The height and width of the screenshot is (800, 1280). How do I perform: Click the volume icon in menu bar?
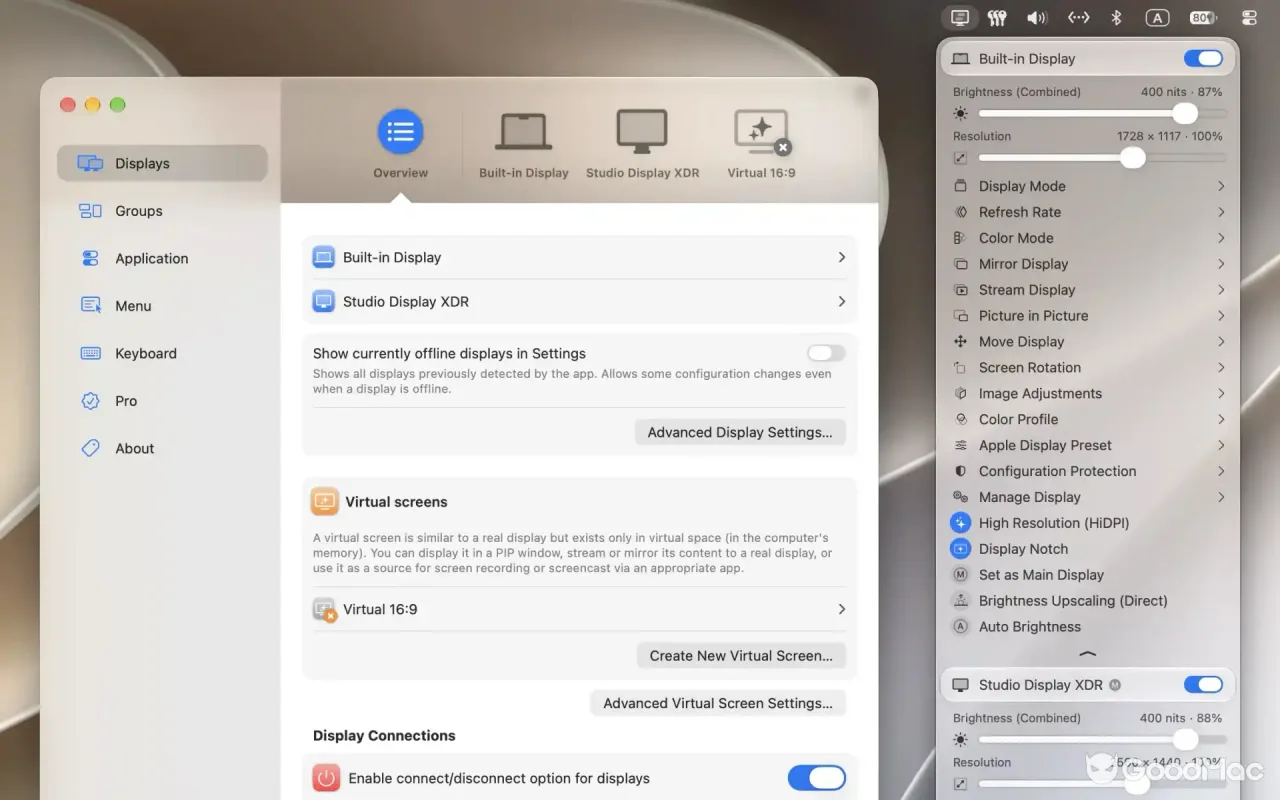1037,18
